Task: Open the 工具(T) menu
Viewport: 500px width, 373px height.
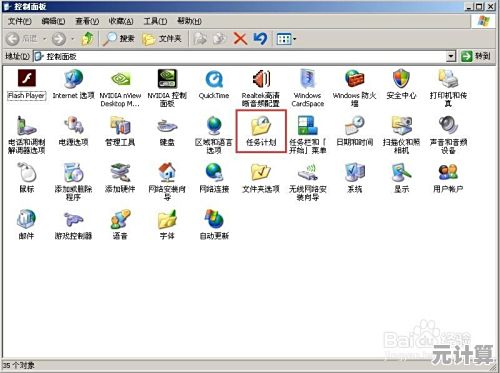Action: click(x=155, y=21)
